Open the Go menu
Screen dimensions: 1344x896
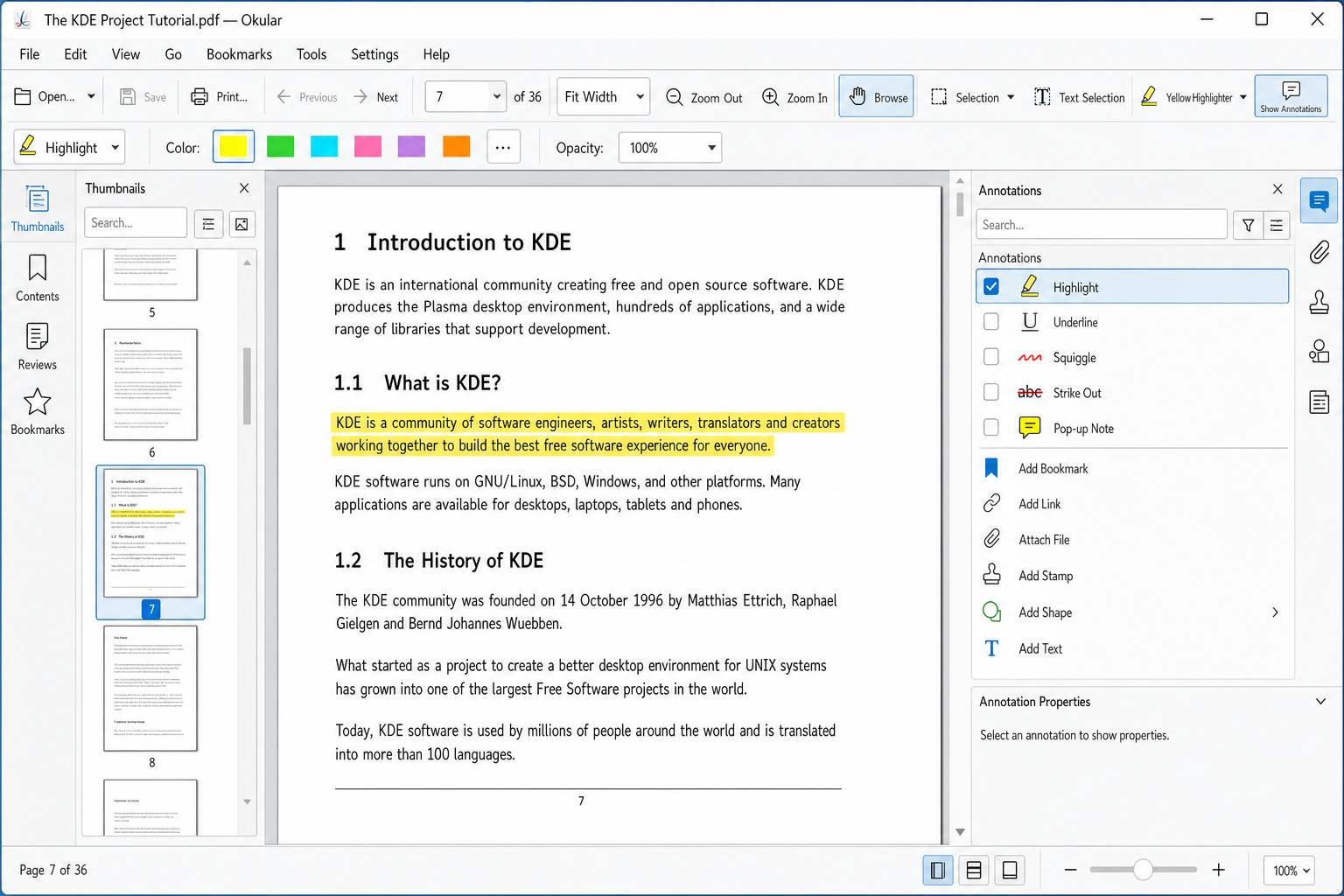point(173,54)
